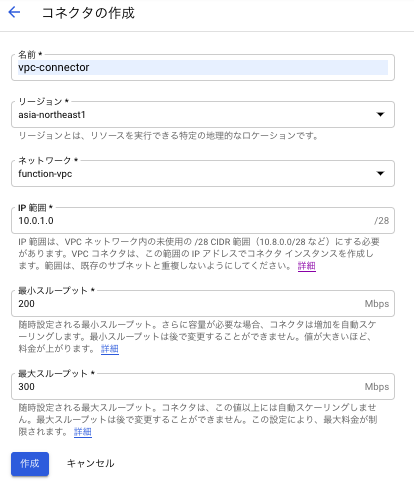Click the Mbps suffix in 最小スループット field
This screenshot has height=484, width=414.
[377, 304]
